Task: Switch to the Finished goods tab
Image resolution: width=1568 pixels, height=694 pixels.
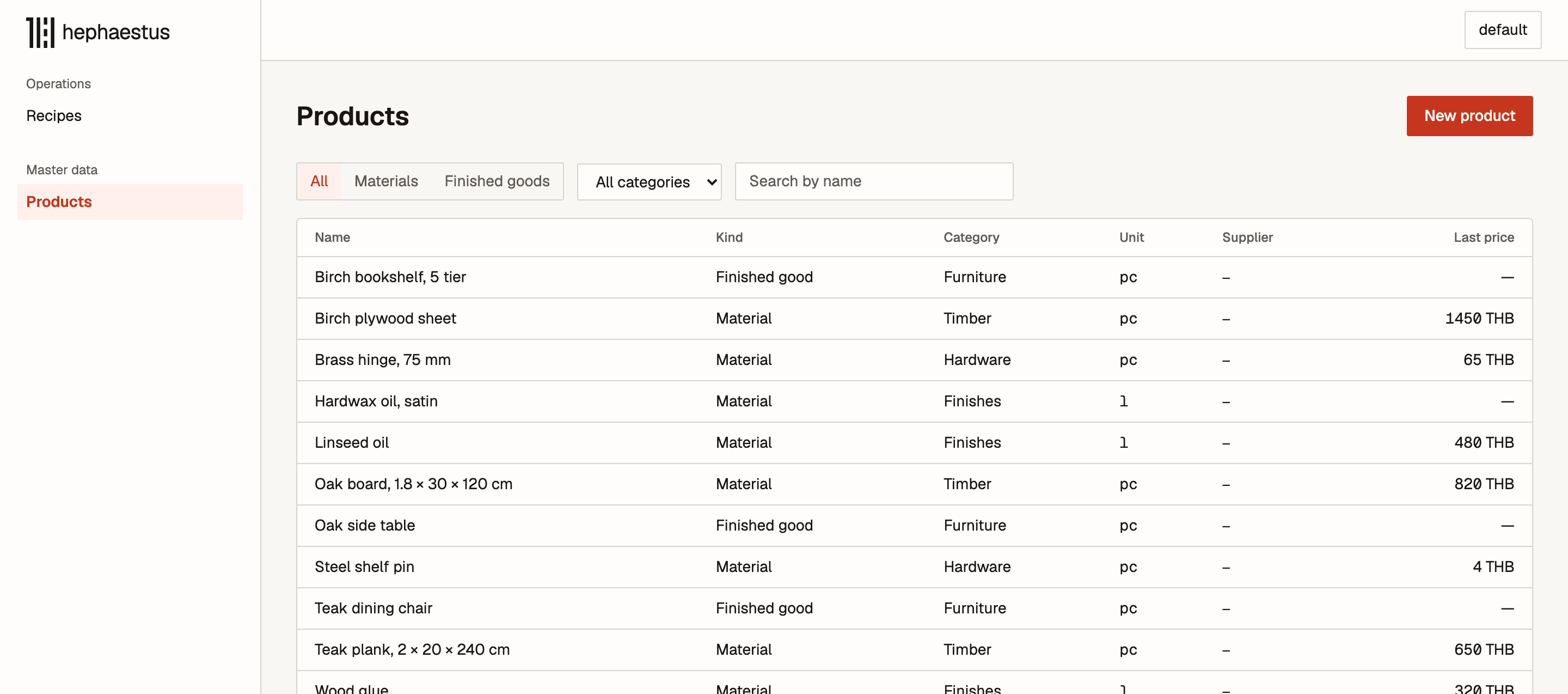Action: coord(497,181)
